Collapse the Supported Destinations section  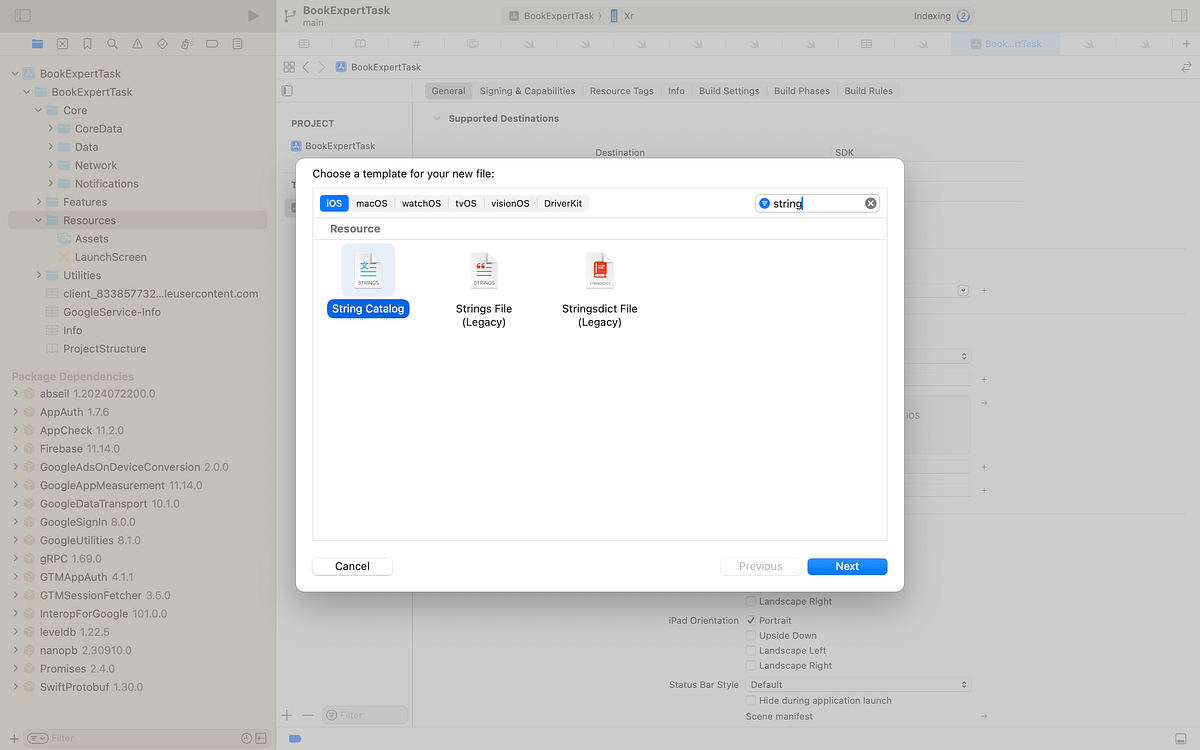pyautogui.click(x=436, y=117)
